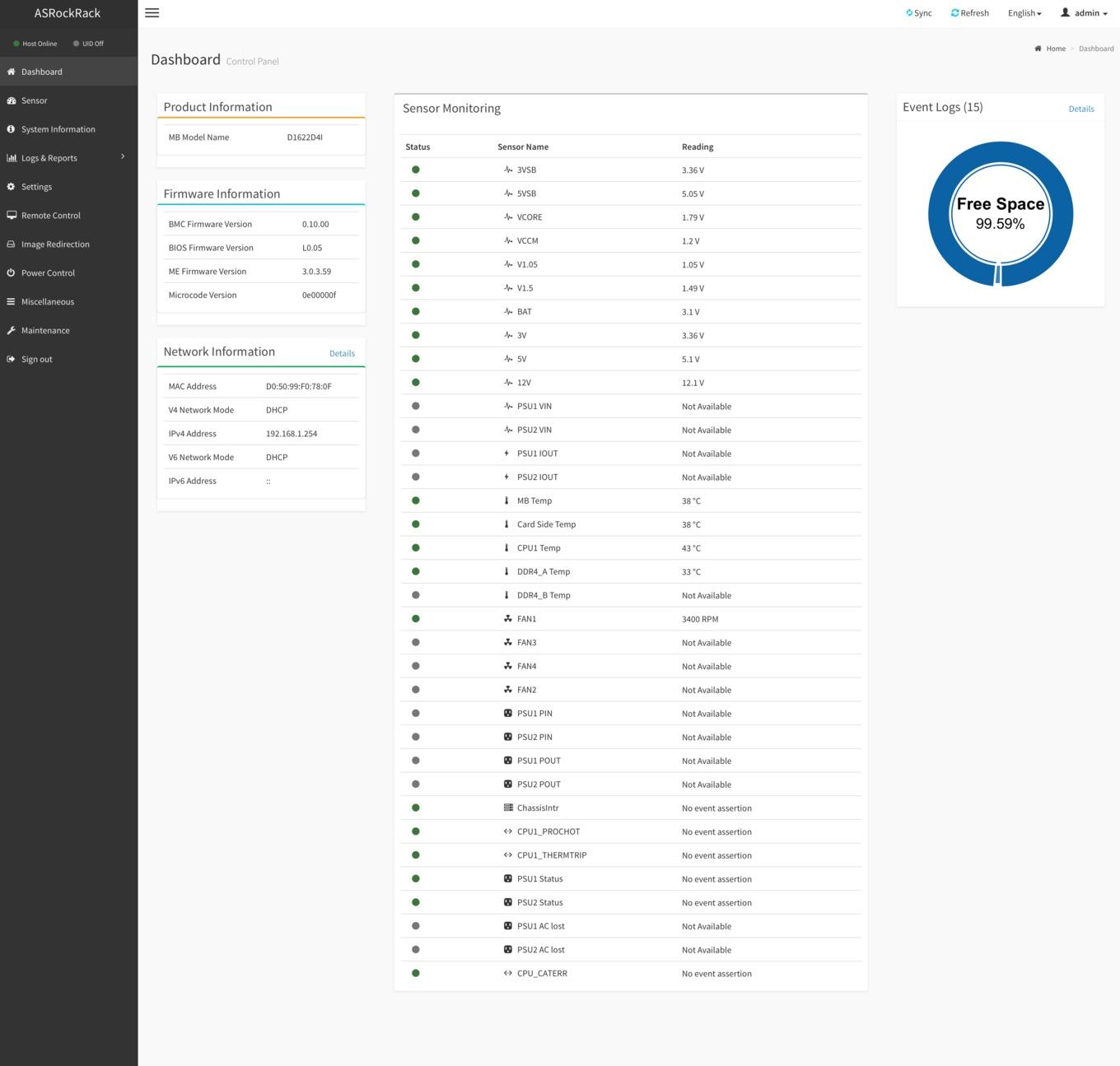Open Power Control from sidebar
The width and height of the screenshot is (1120, 1066).
tap(68, 273)
